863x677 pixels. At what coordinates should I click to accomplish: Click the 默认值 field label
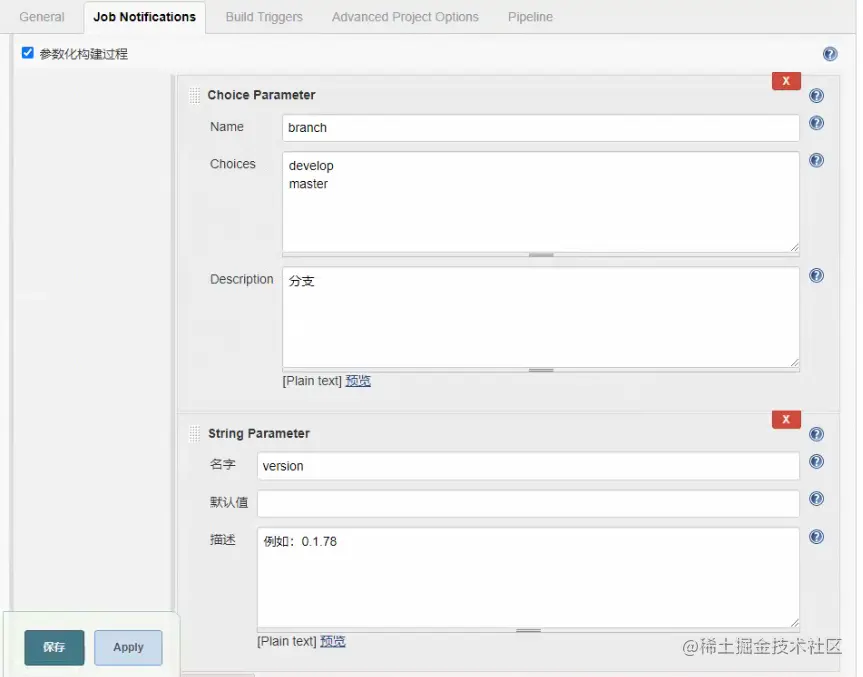[x=228, y=503]
